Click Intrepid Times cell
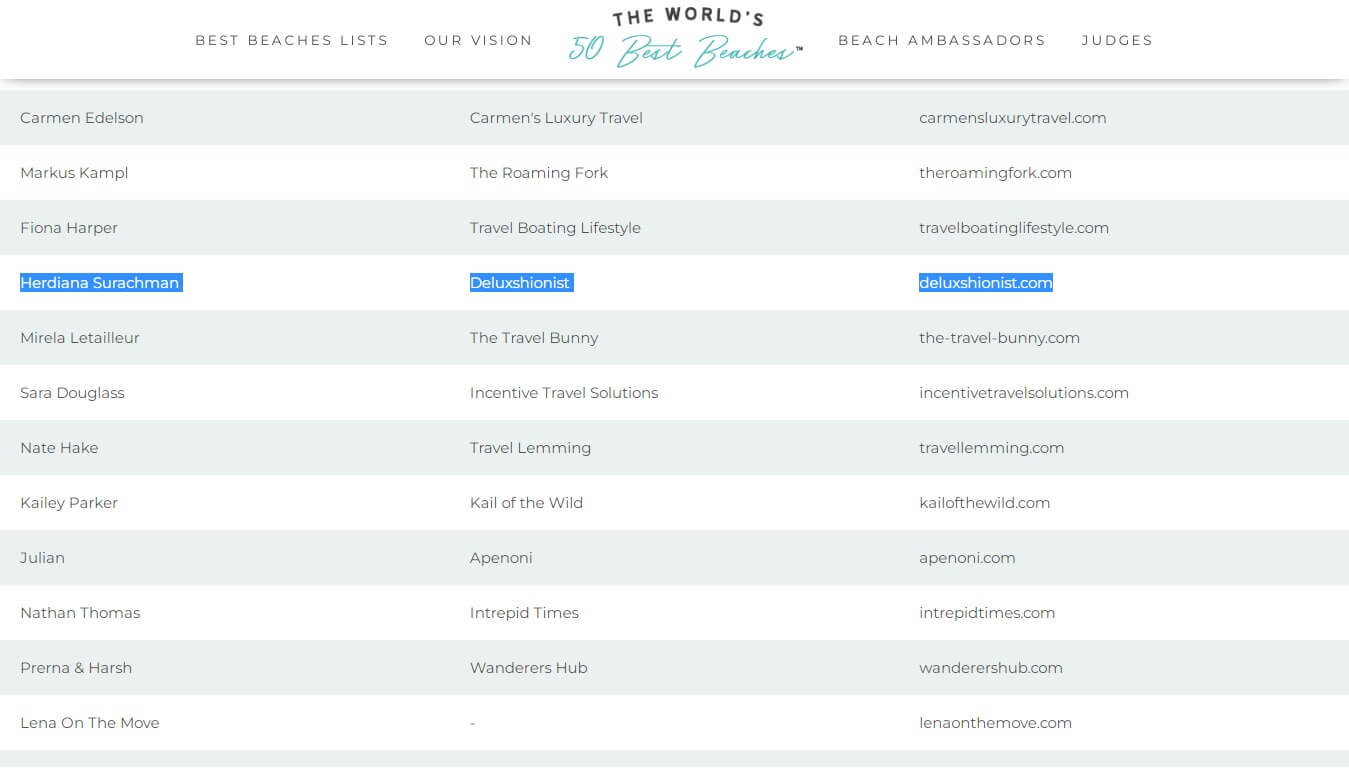The width and height of the screenshot is (1349, 768). (x=524, y=613)
